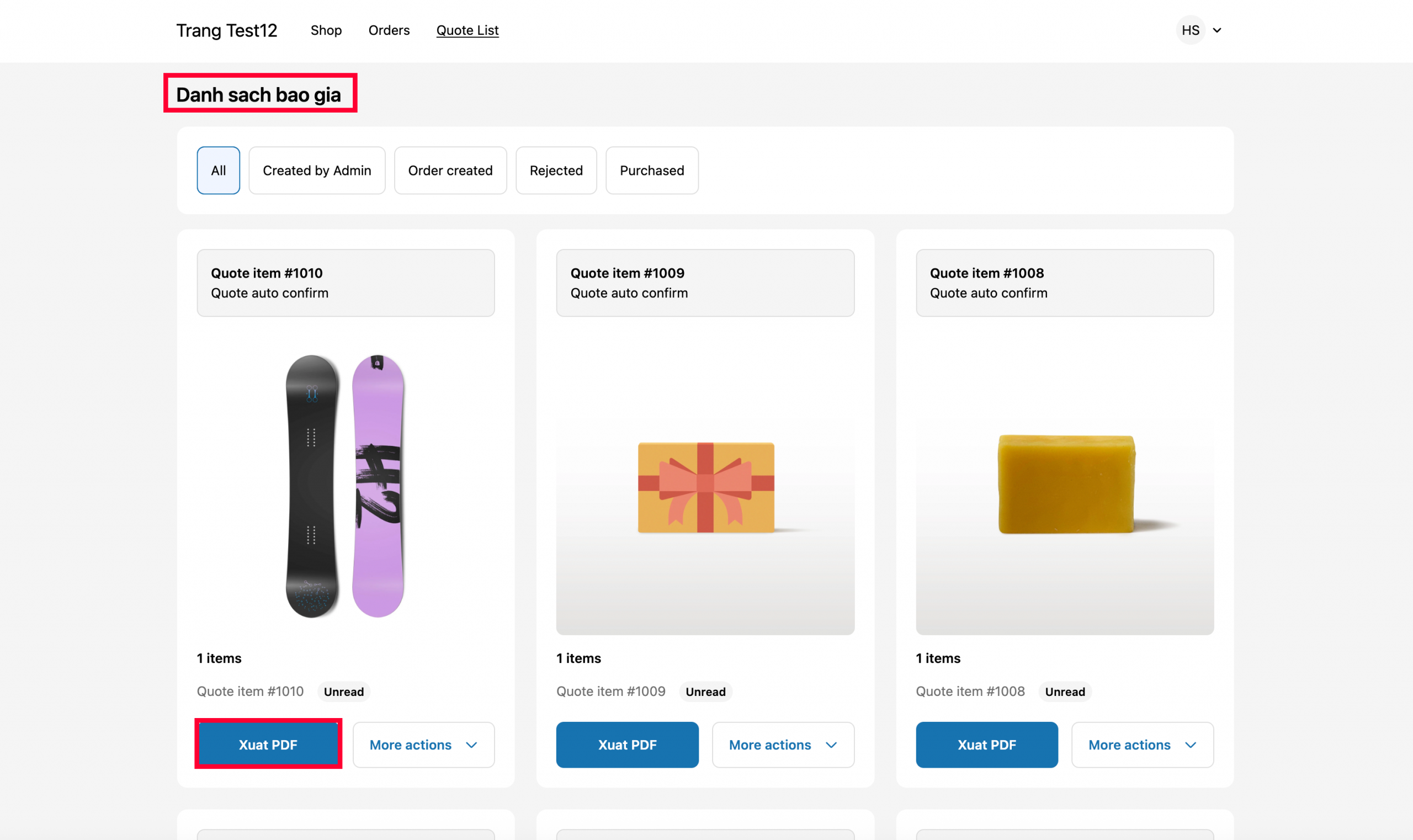Viewport: 1413px width, 840px height.
Task: Export quote #1008 with Xuat PDF
Action: coord(987,745)
